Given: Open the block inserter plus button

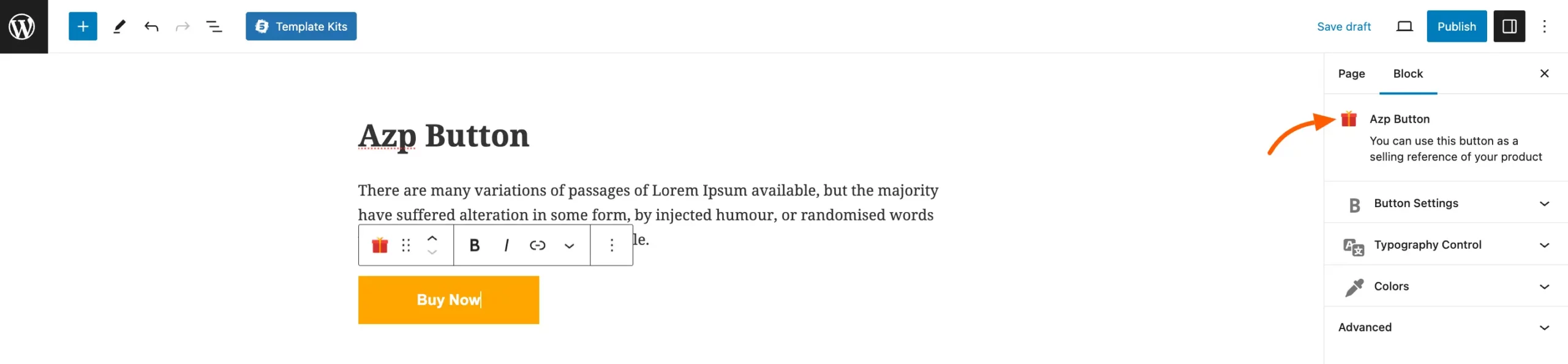Looking at the screenshot, I should (x=83, y=26).
